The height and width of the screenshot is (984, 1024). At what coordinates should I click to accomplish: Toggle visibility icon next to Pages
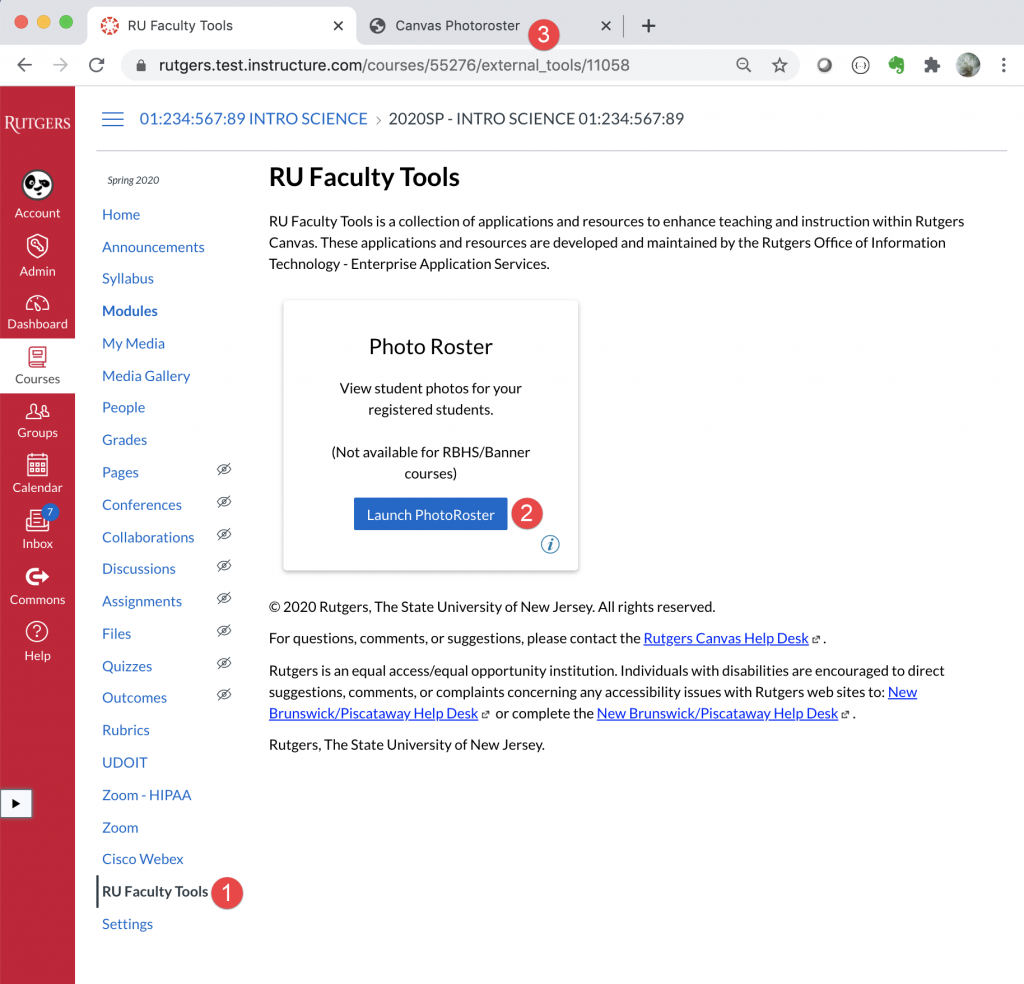(224, 469)
